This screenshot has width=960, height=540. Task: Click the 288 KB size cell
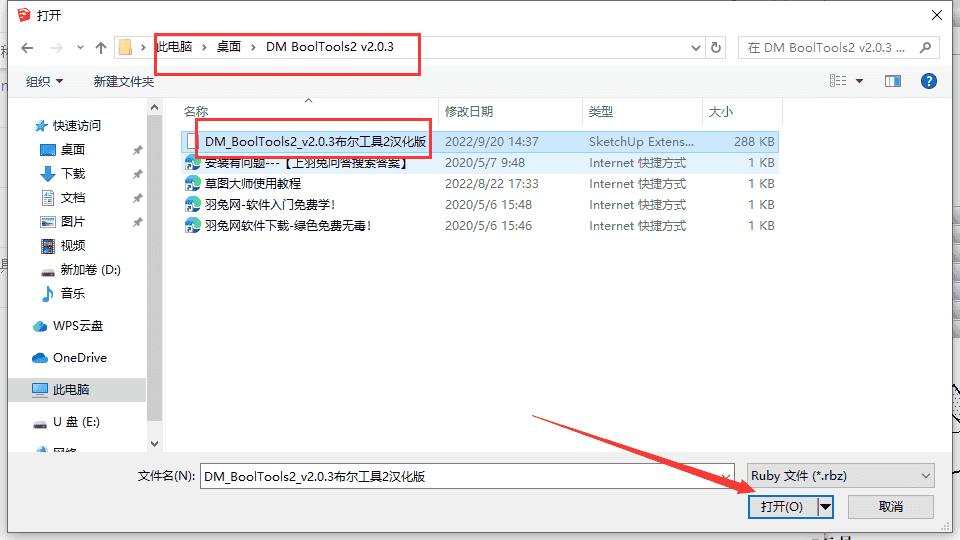(x=754, y=141)
